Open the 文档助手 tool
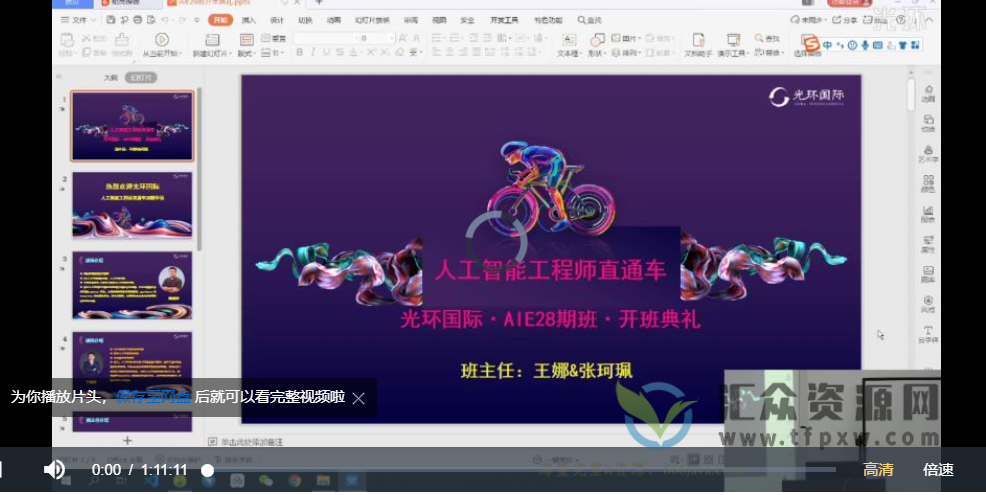The height and width of the screenshot is (495, 986). click(698, 45)
